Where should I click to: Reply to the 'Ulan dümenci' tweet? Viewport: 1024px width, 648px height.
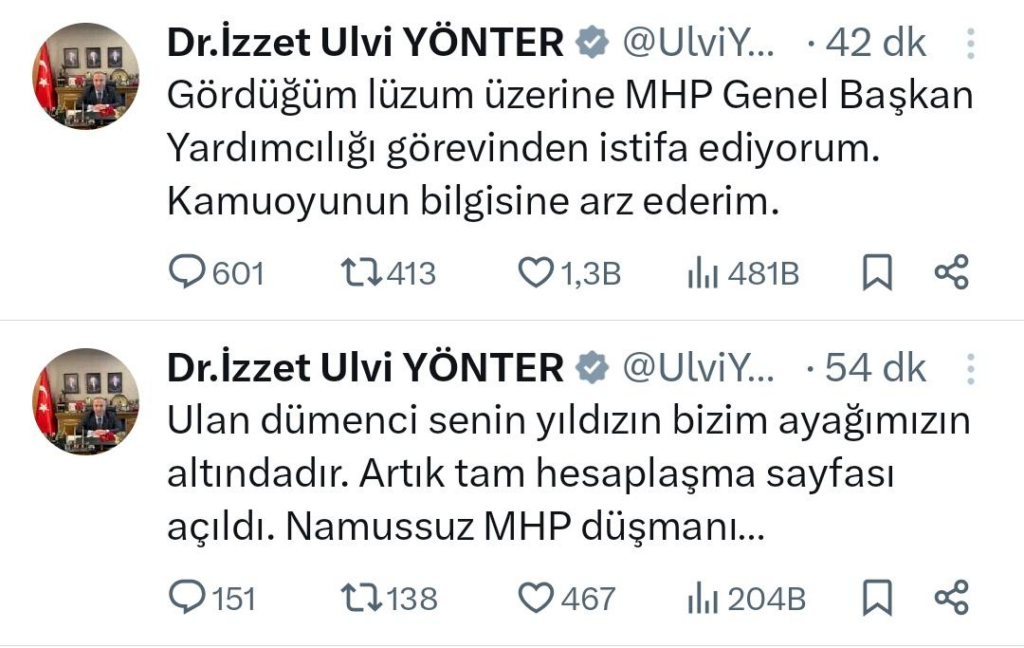pyautogui.click(x=186, y=598)
